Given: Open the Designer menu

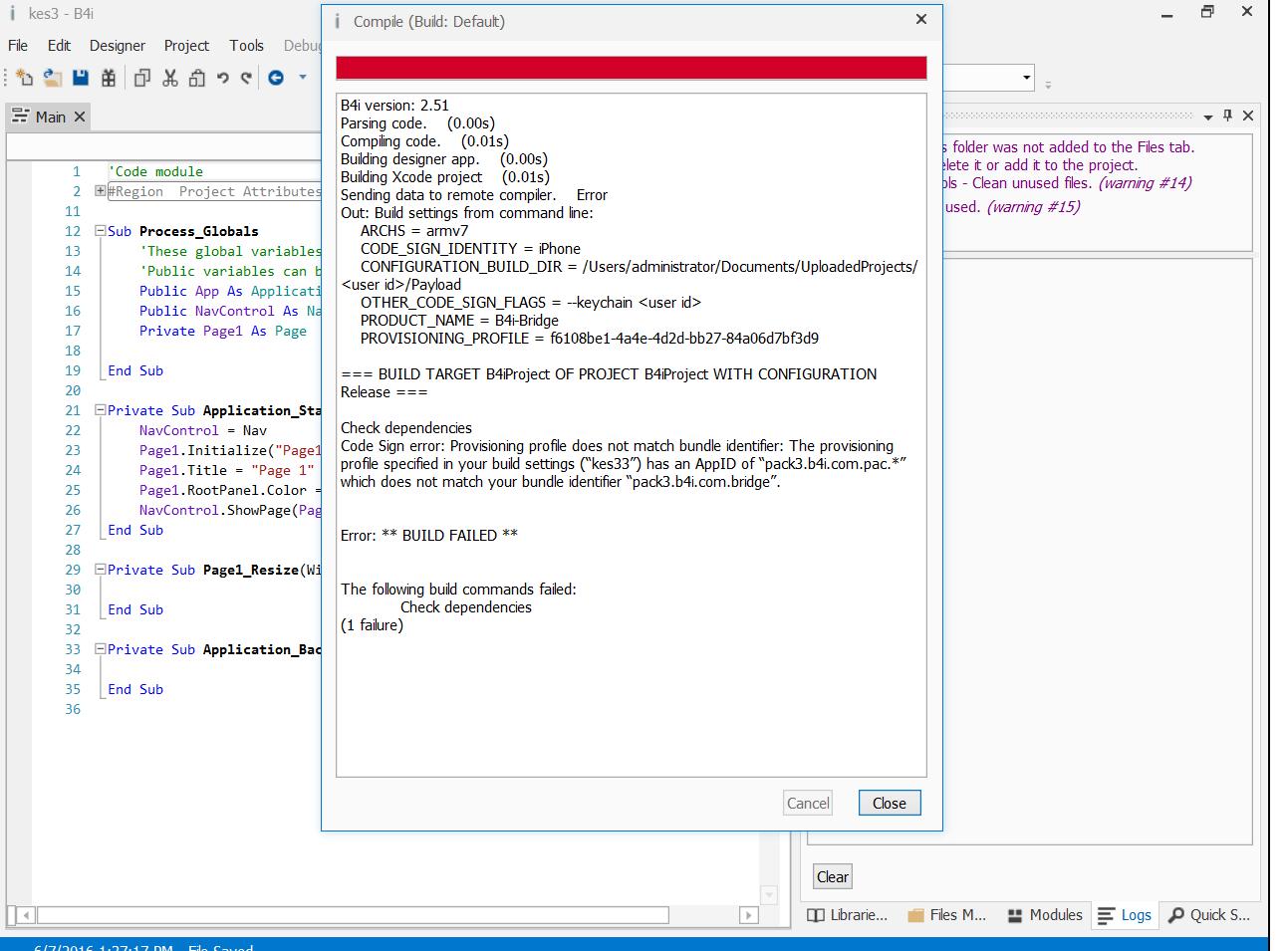Looking at the screenshot, I should click(x=117, y=46).
